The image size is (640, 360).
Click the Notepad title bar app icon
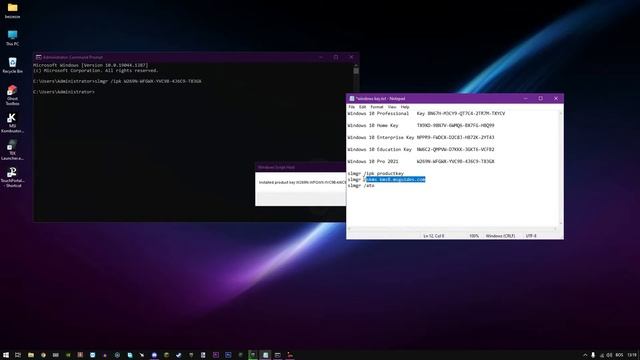(351, 98)
